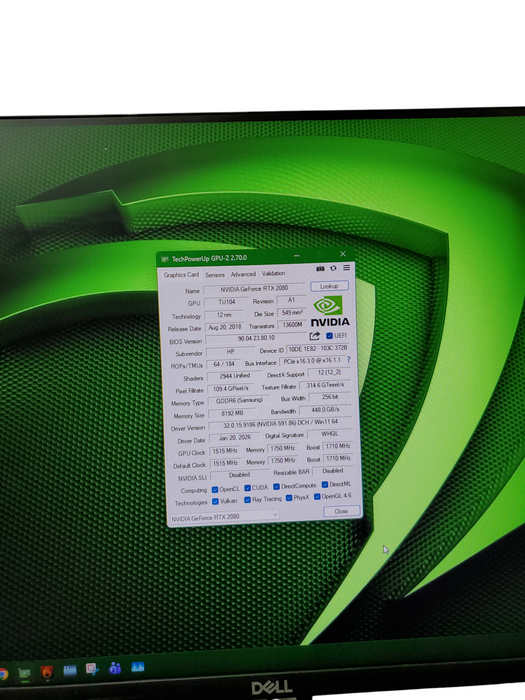Toggle the PhysX checkbox
525x700 pixels.
pos(289,498)
